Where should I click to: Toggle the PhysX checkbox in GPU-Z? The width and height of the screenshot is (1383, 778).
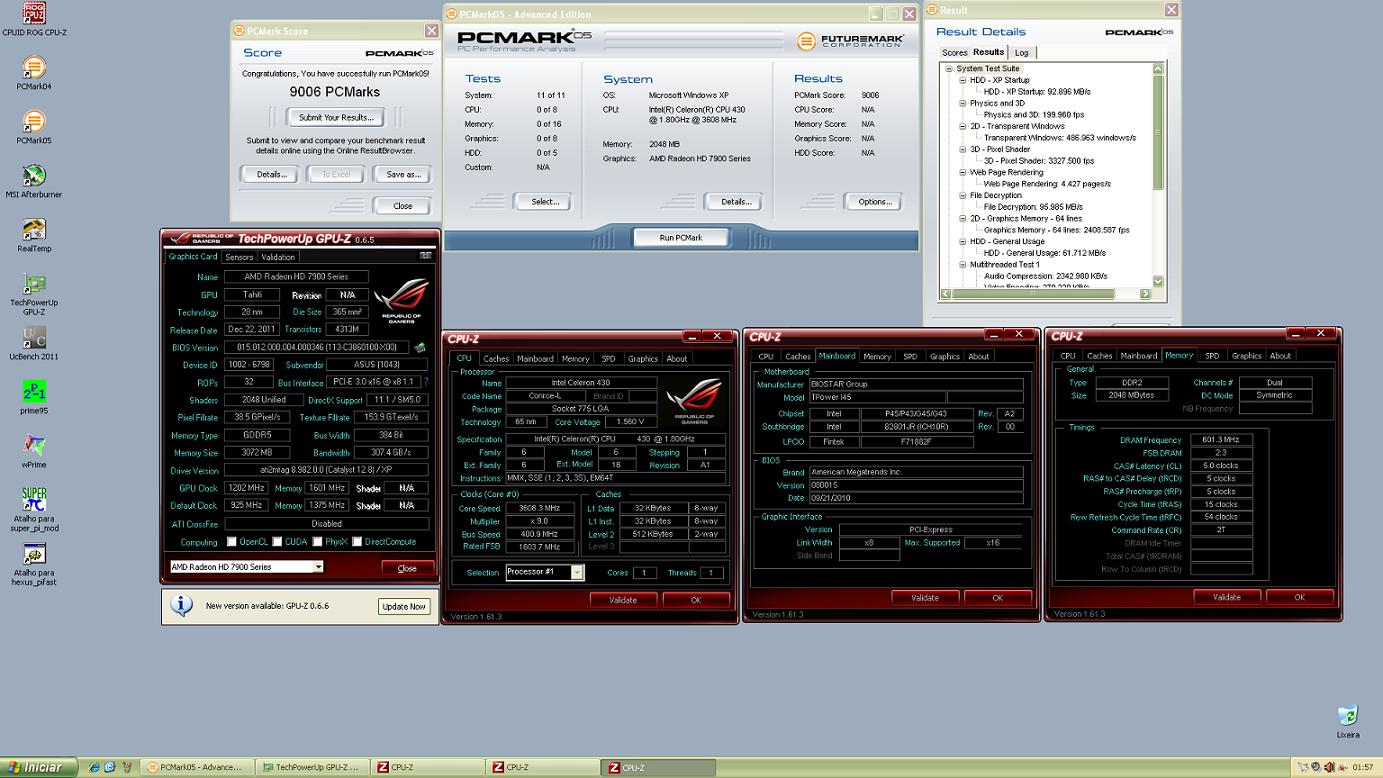(x=316, y=542)
